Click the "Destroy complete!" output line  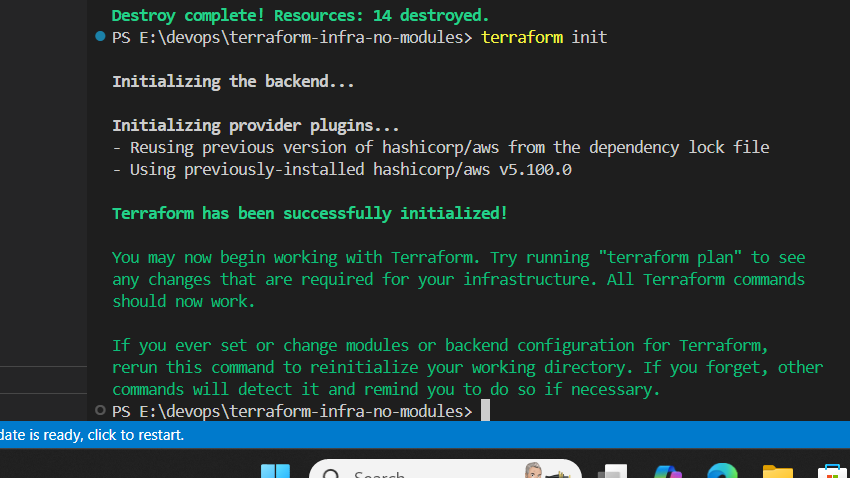pos(300,15)
